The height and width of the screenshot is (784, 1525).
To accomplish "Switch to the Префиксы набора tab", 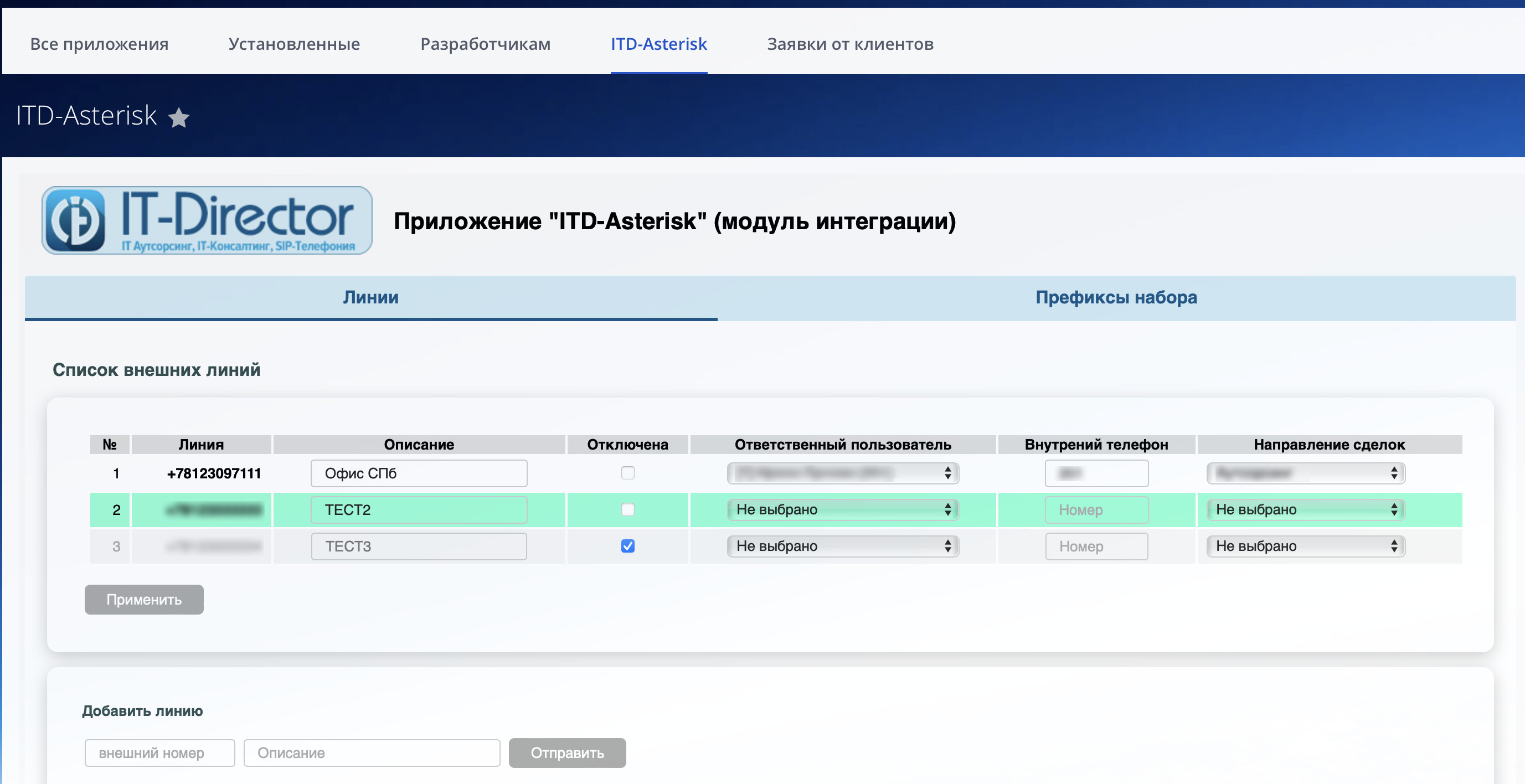I will coord(1116,297).
